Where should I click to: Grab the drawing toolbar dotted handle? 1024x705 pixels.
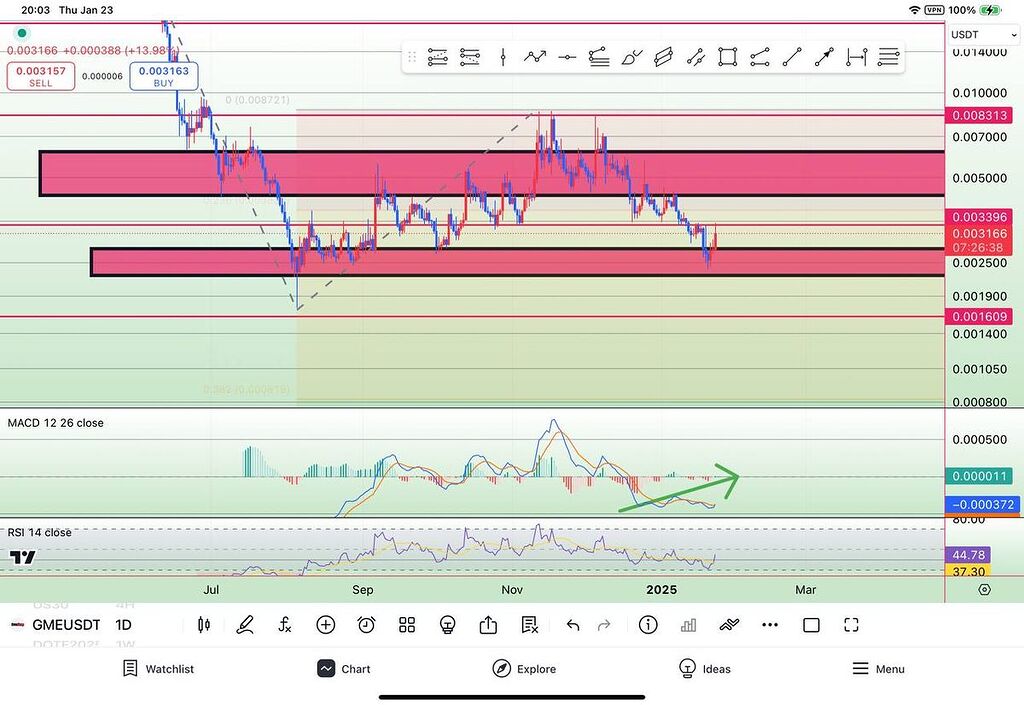(412, 57)
